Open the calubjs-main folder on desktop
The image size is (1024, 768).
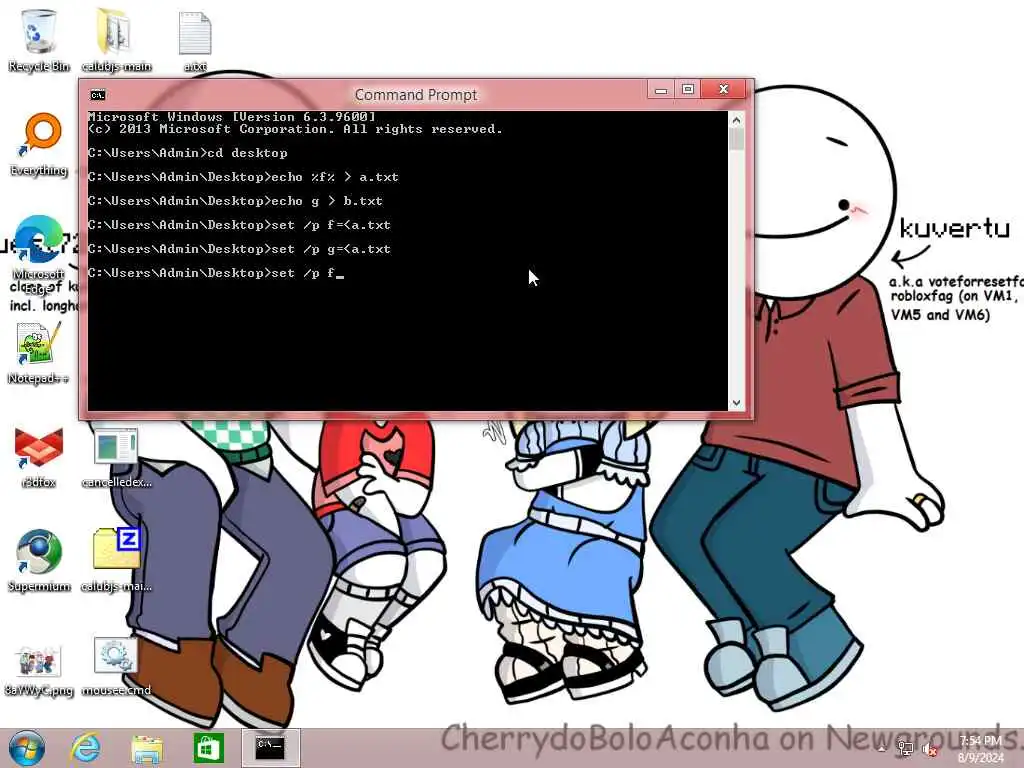tap(116, 40)
